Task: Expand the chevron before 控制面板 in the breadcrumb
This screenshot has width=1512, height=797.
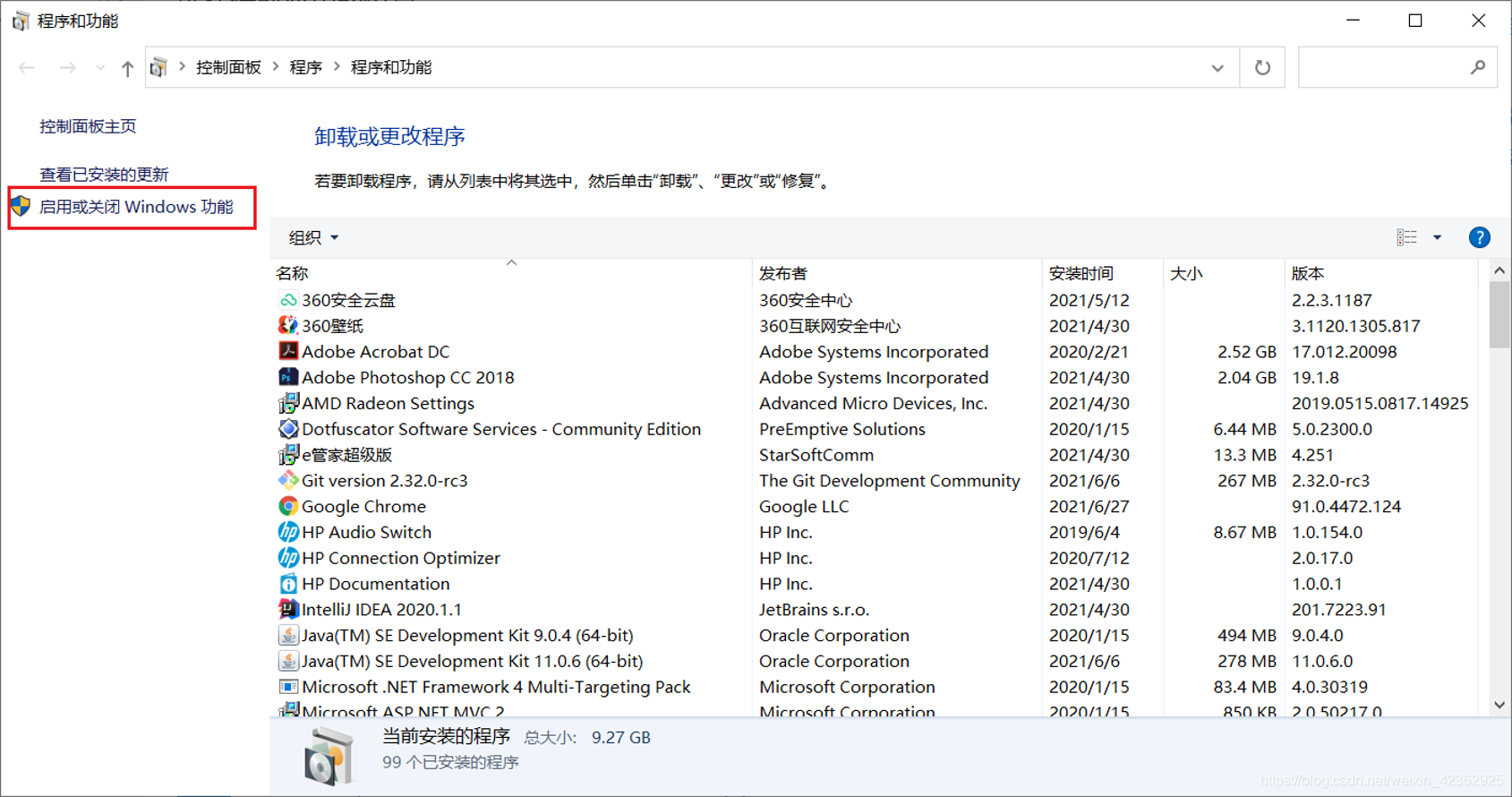Action: 182,67
